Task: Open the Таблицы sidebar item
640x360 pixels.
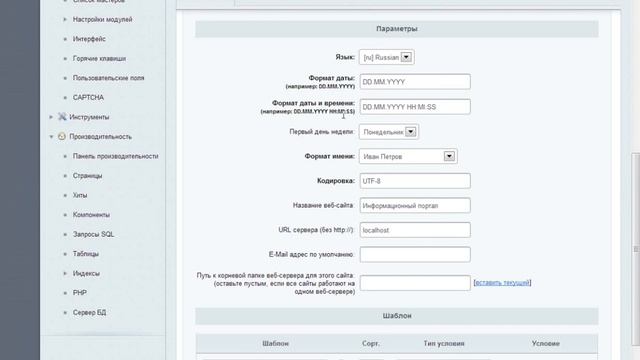Action: (x=86, y=254)
